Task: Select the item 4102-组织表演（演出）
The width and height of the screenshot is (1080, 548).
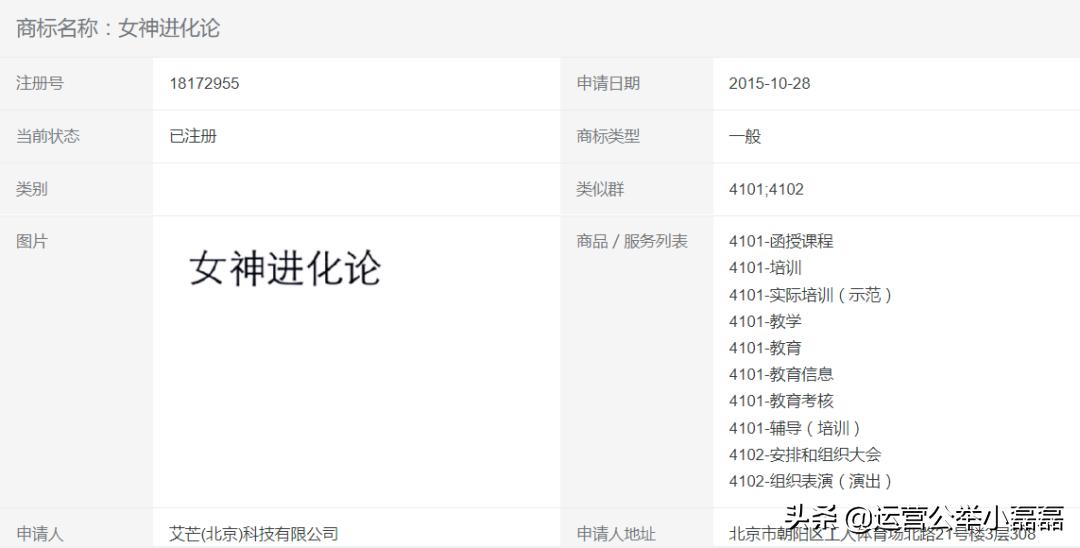Action: [x=810, y=481]
